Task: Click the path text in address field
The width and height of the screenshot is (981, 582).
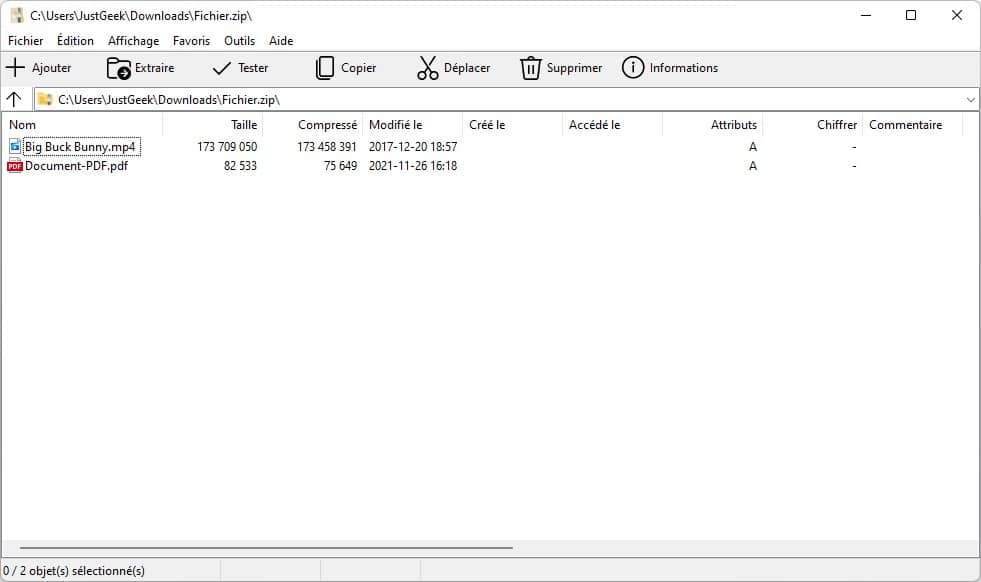Action: 169,100
